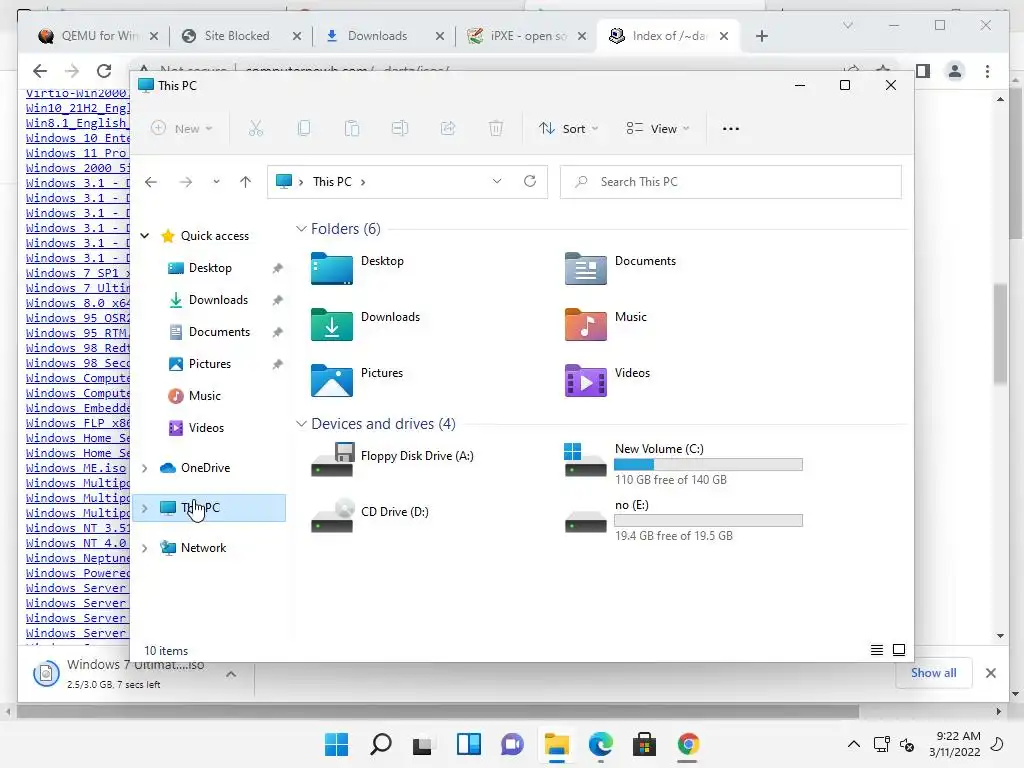Click the Copy icon in File Explorer toolbar
Viewport: 1024px width, 768px height.
click(304, 129)
